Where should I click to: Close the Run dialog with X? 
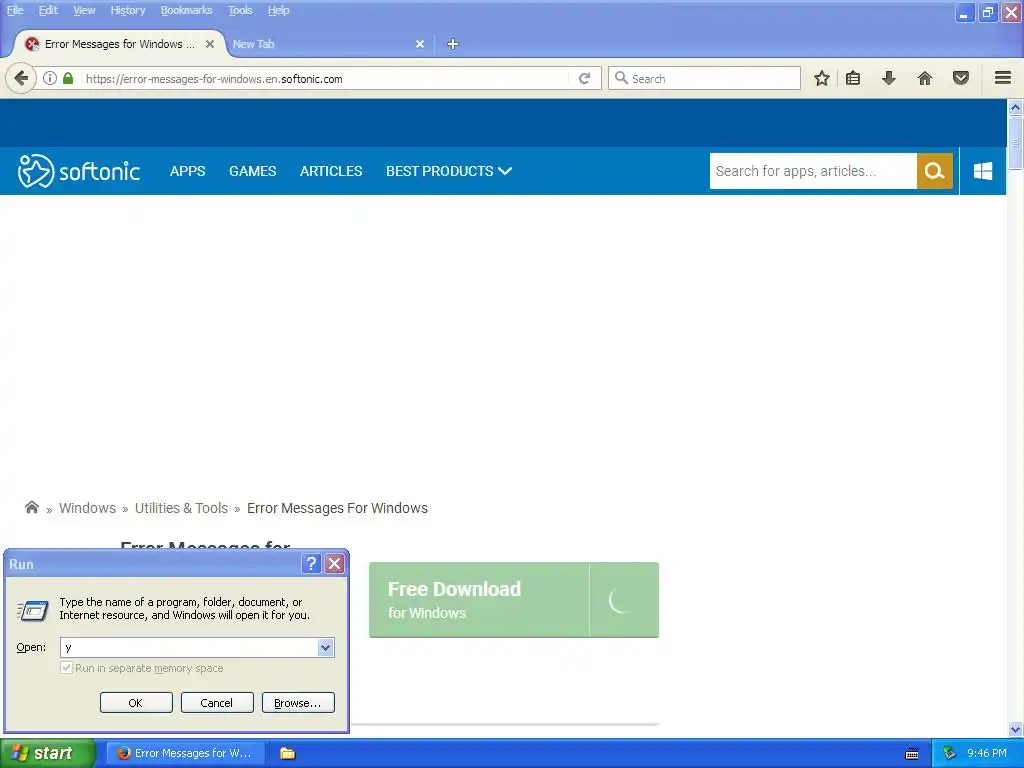pyautogui.click(x=334, y=564)
